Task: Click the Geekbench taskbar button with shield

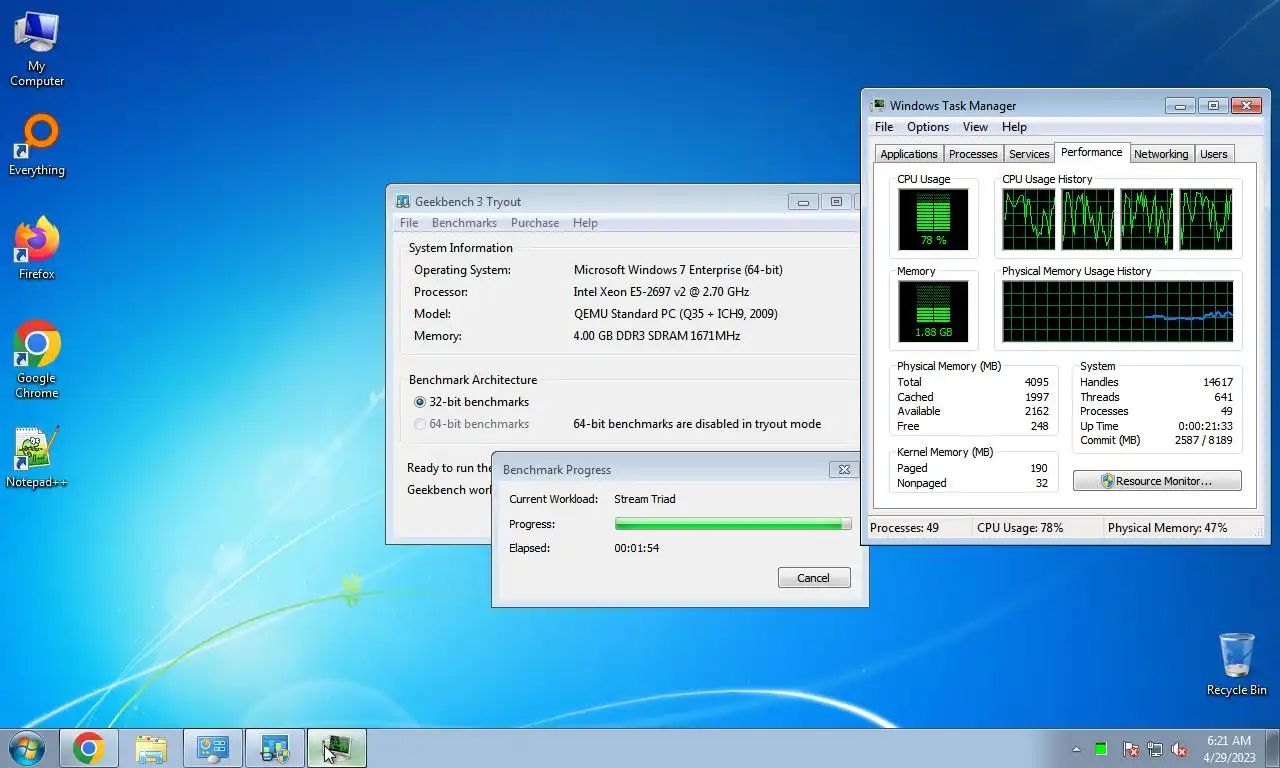Action: pos(275,748)
